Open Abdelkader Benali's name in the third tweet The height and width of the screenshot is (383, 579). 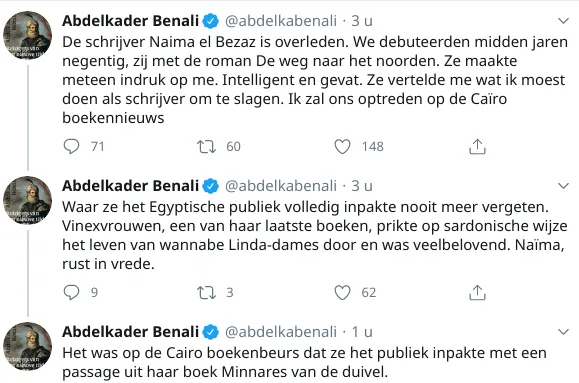130,332
